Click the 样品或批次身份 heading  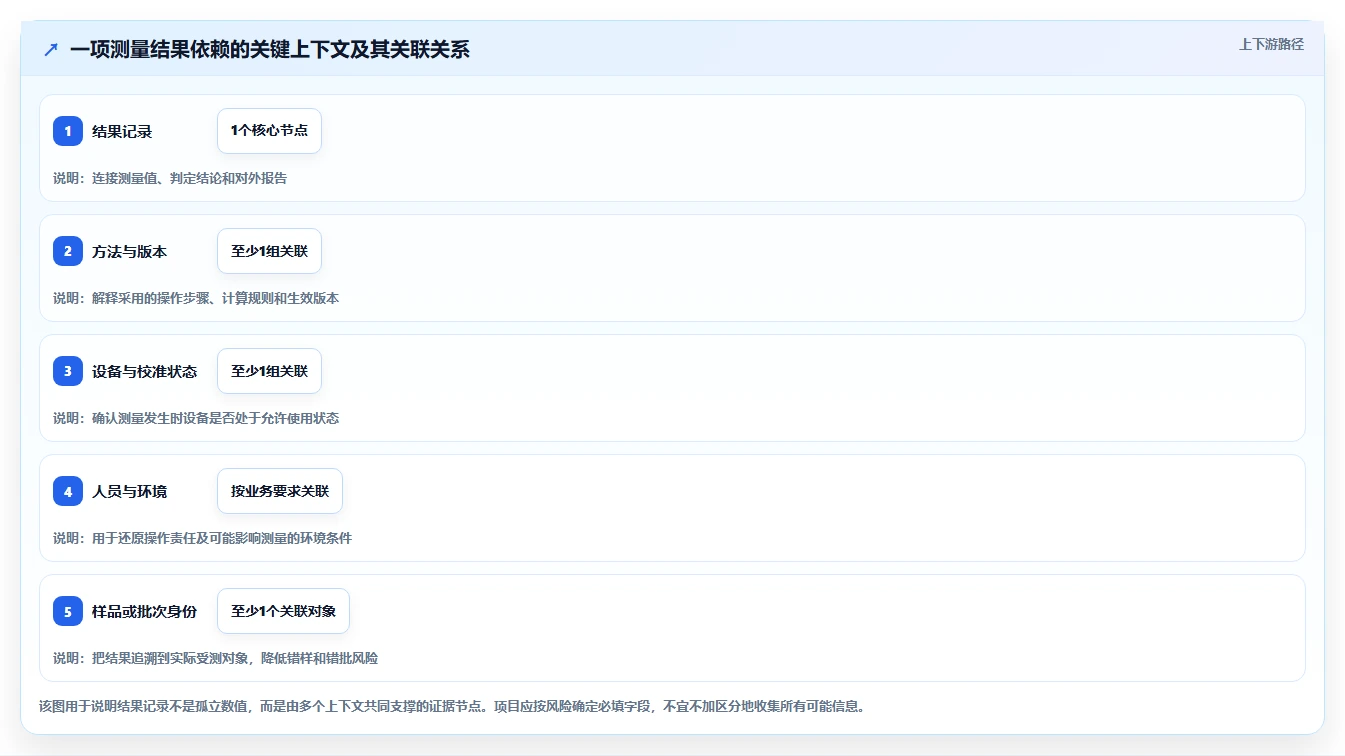144,611
